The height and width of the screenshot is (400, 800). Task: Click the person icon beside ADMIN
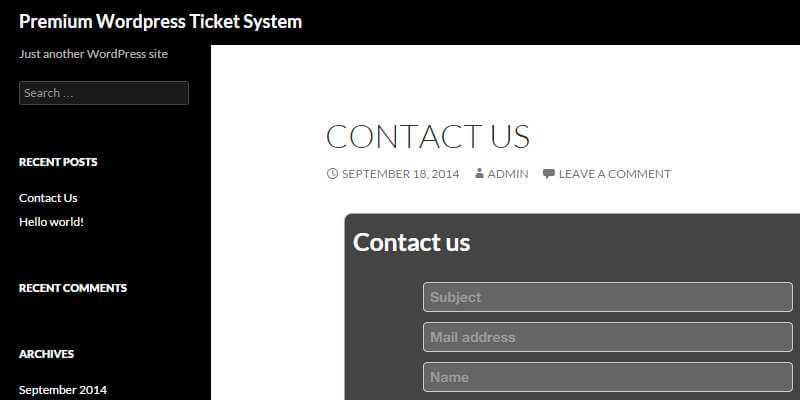click(480, 174)
